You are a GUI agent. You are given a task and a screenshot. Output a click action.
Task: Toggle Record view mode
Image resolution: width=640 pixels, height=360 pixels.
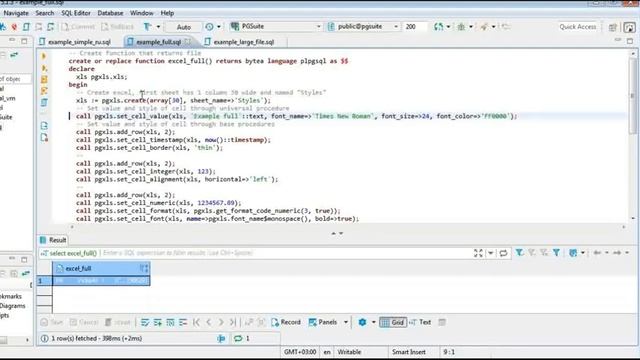tap(286, 322)
